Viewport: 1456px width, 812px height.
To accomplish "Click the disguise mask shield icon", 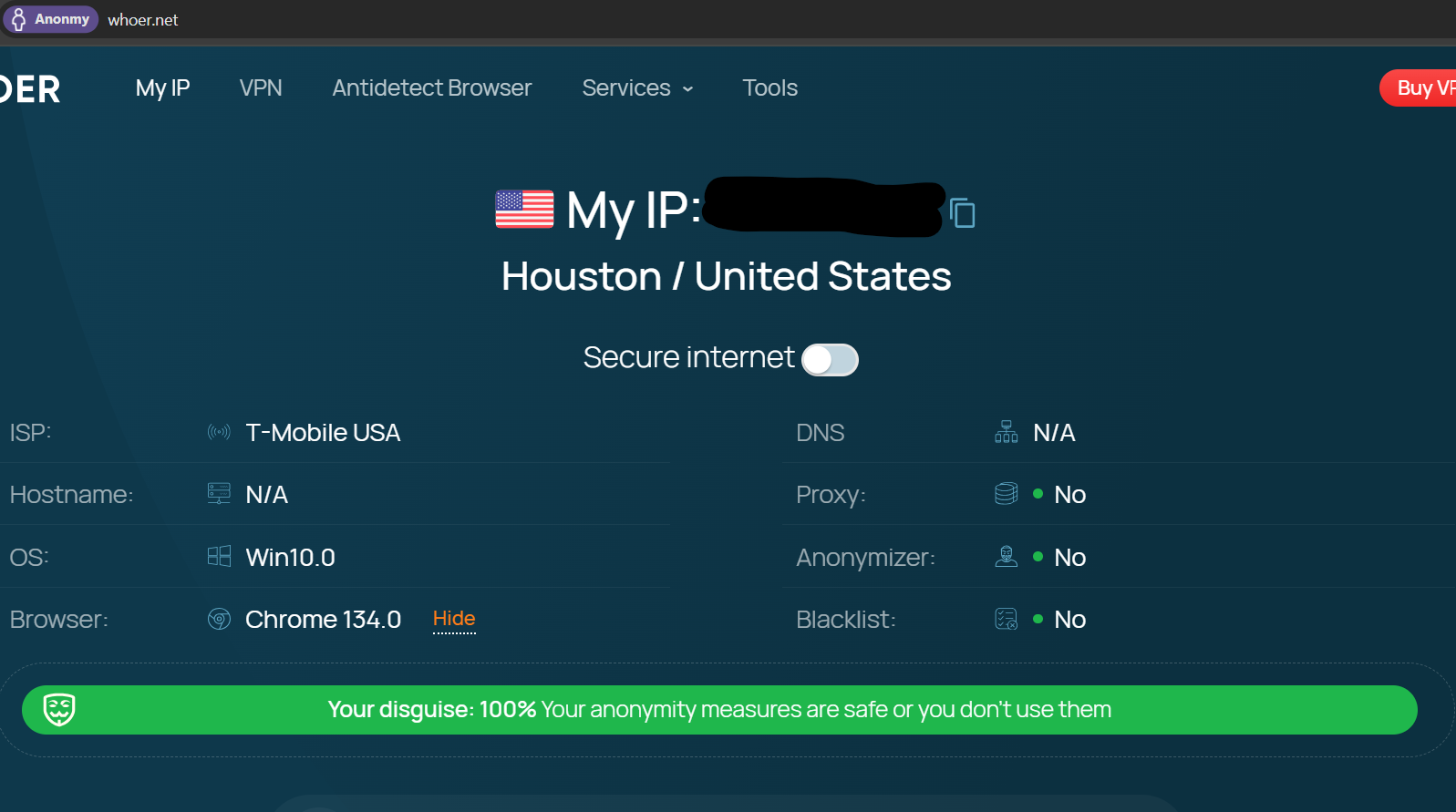I will 59,709.
